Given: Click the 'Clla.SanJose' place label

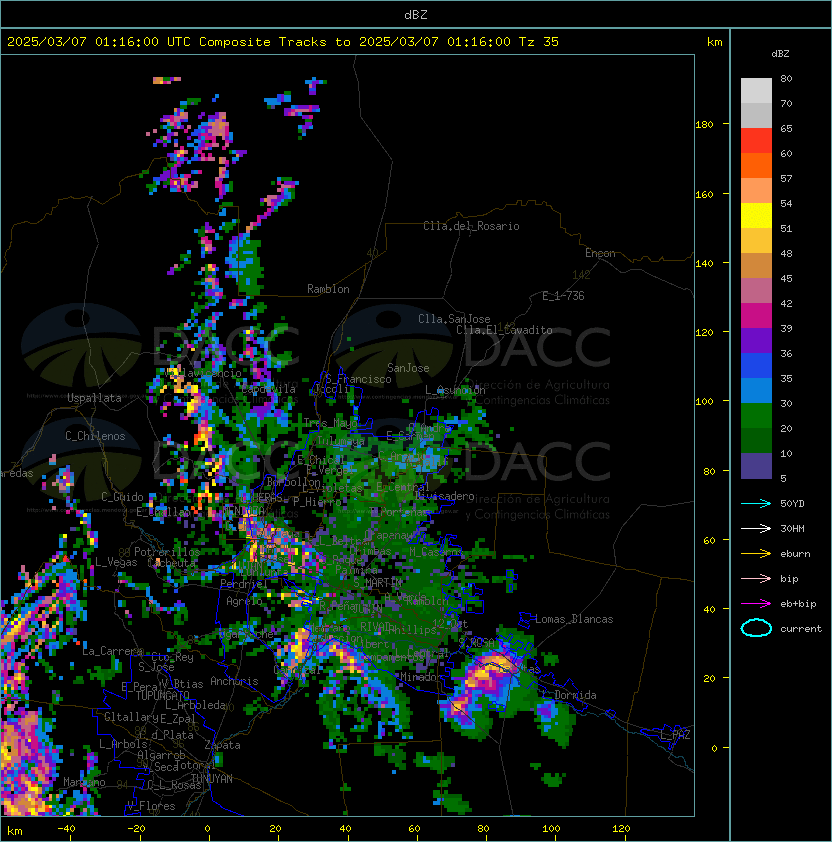Looking at the screenshot, I should point(454,319).
